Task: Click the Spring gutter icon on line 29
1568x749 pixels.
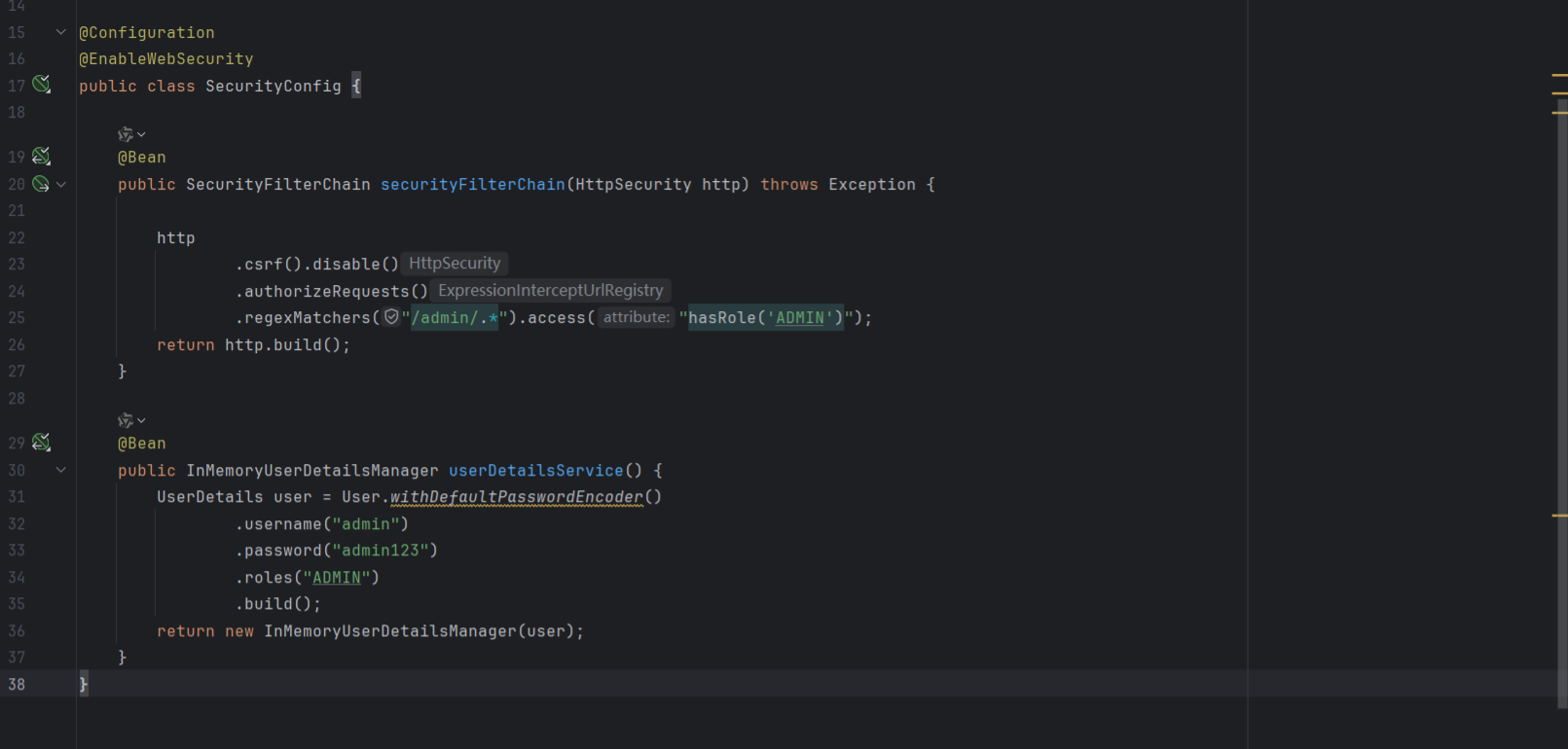Action: (41, 443)
